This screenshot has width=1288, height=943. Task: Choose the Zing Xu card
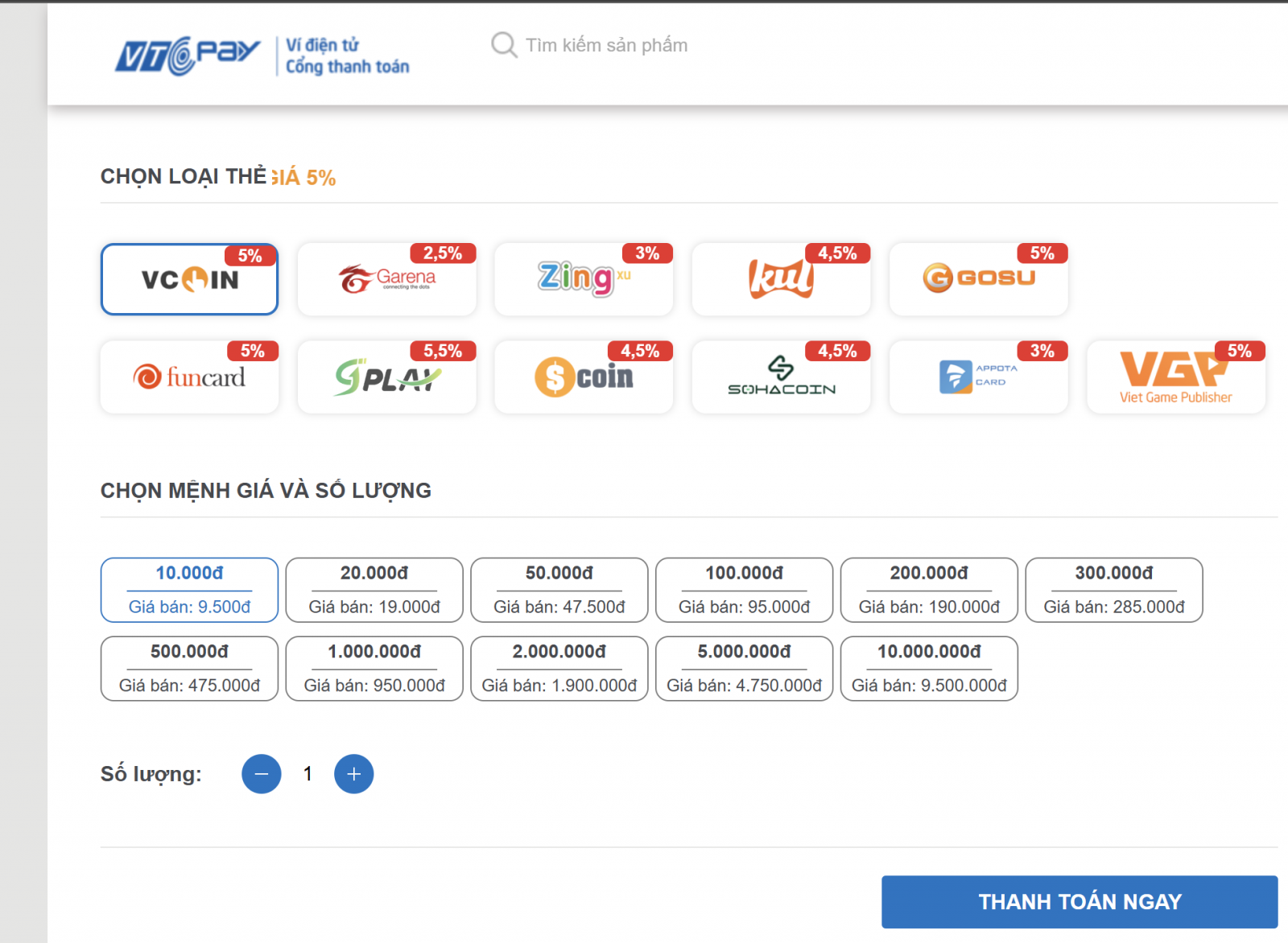pos(584,279)
